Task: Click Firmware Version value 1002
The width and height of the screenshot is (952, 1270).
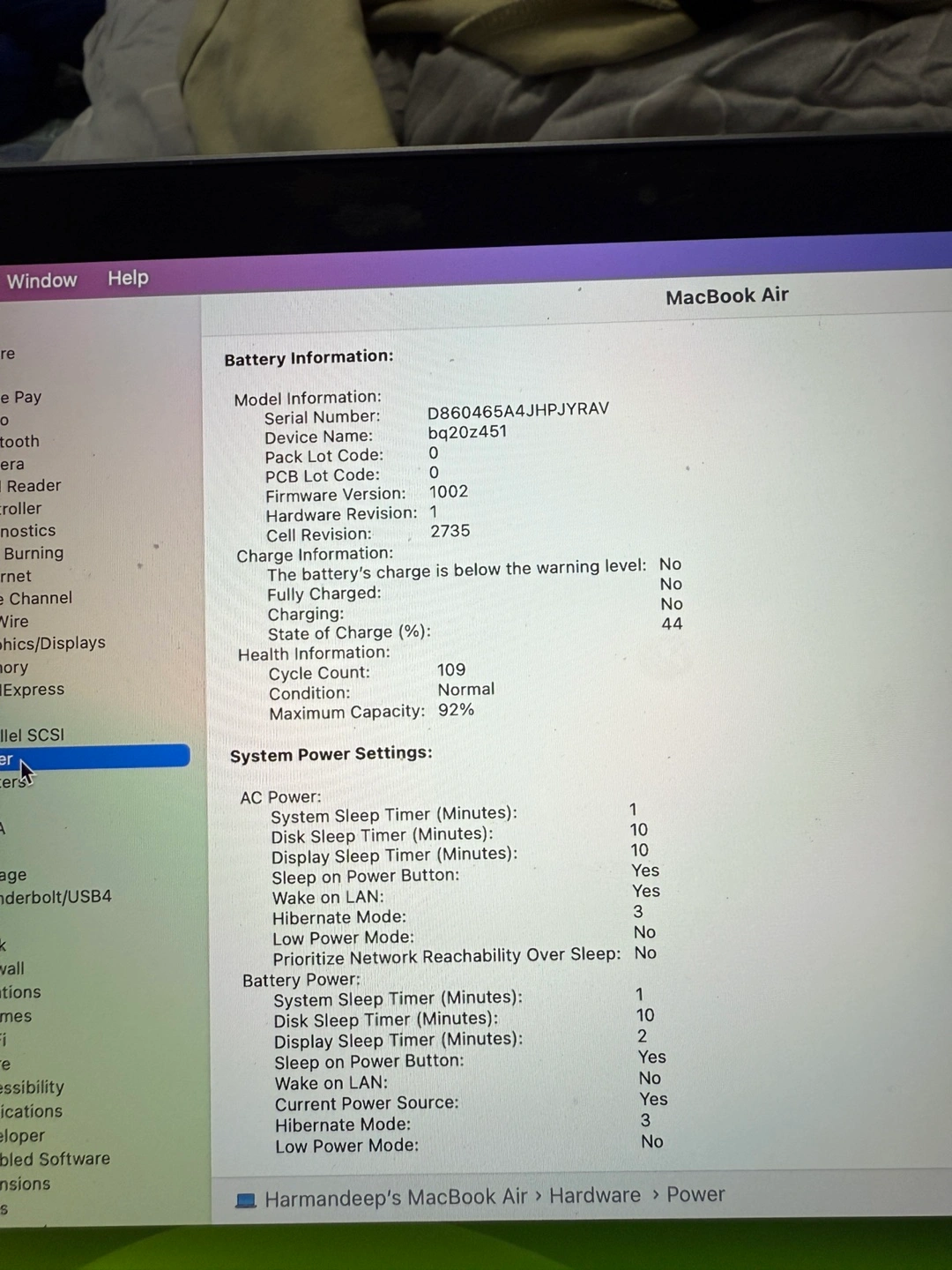Action: point(449,492)
